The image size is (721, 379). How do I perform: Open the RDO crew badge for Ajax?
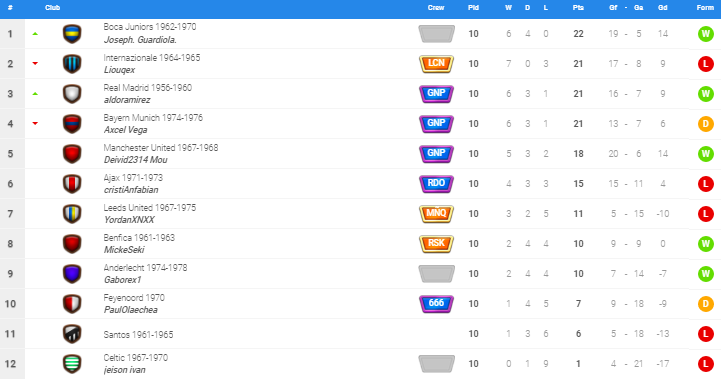(436, 184)
